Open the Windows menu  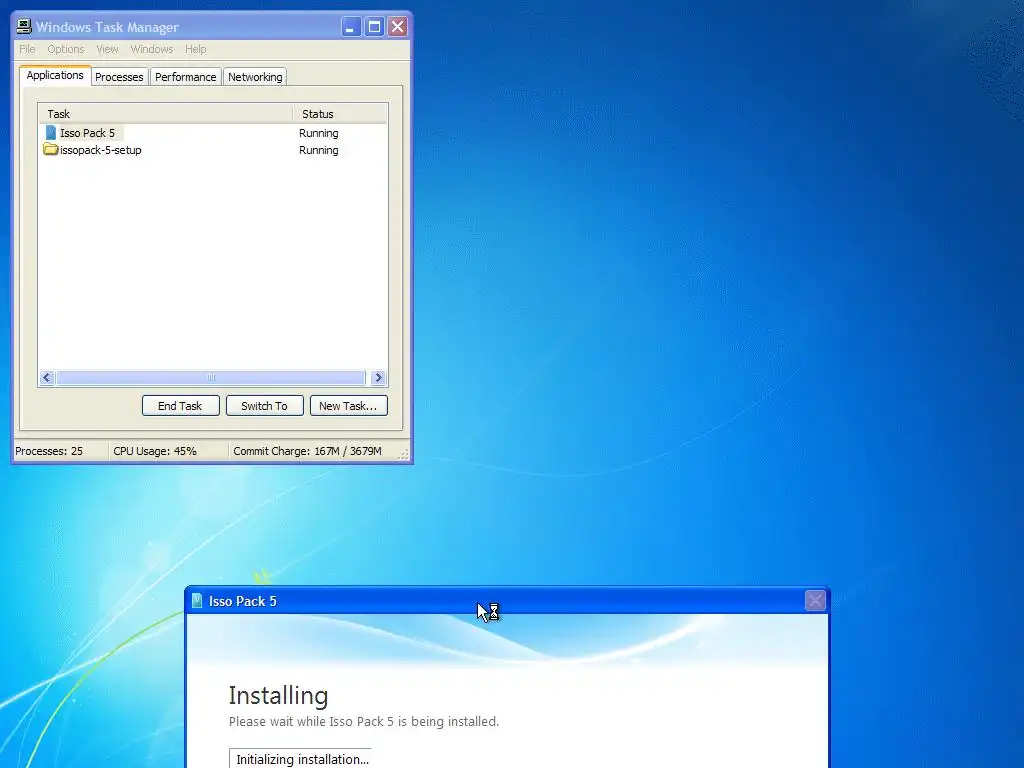coord(152,49)
